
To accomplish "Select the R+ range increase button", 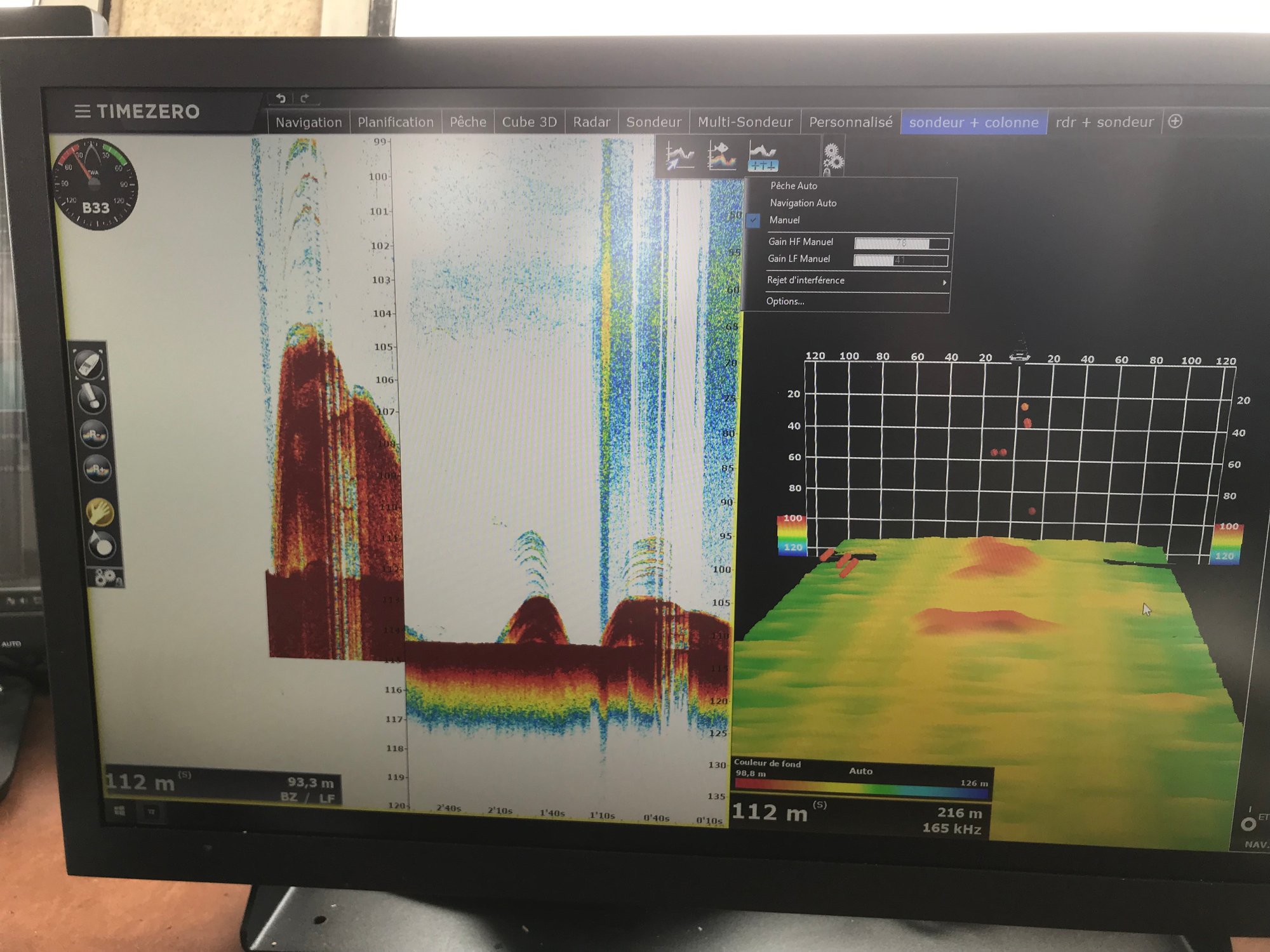I will pyautogui.click(x=97, y=470).
